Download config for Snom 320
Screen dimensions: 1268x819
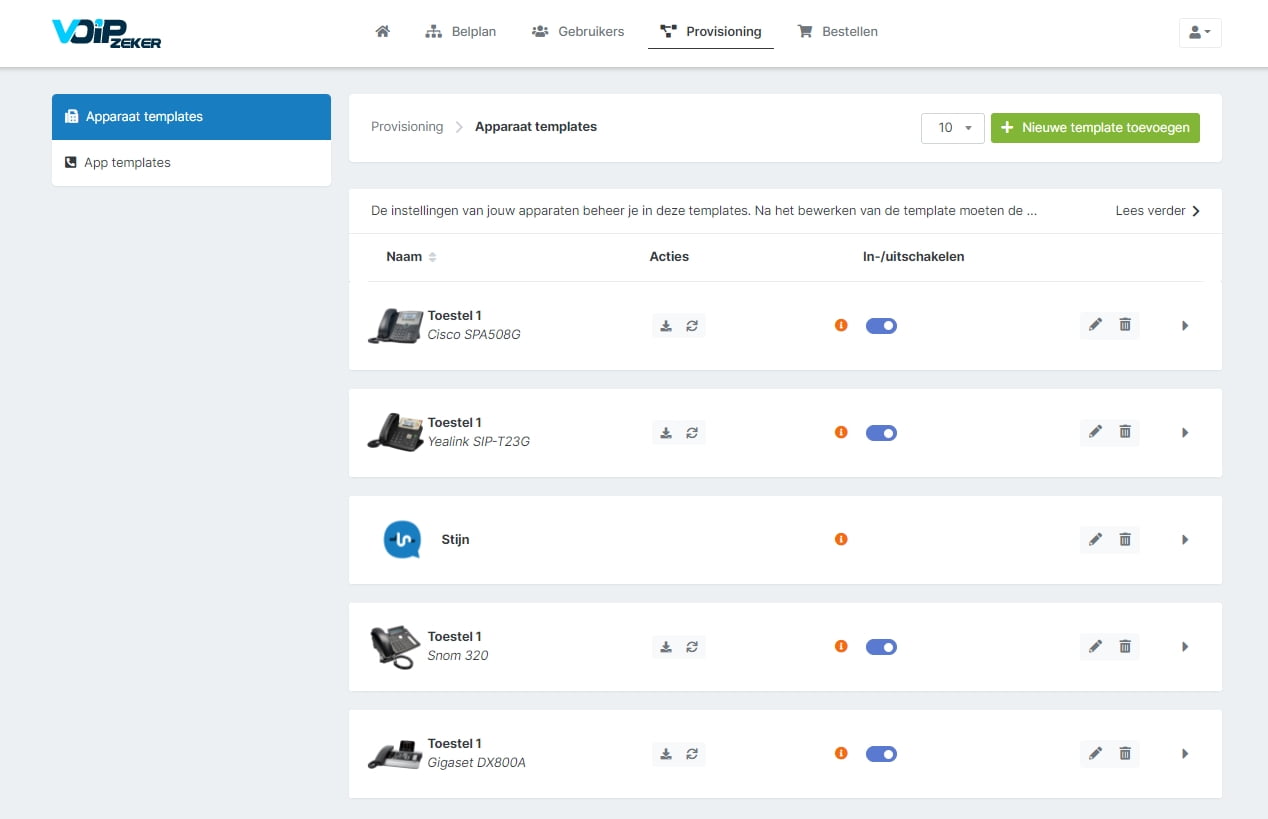666,647
